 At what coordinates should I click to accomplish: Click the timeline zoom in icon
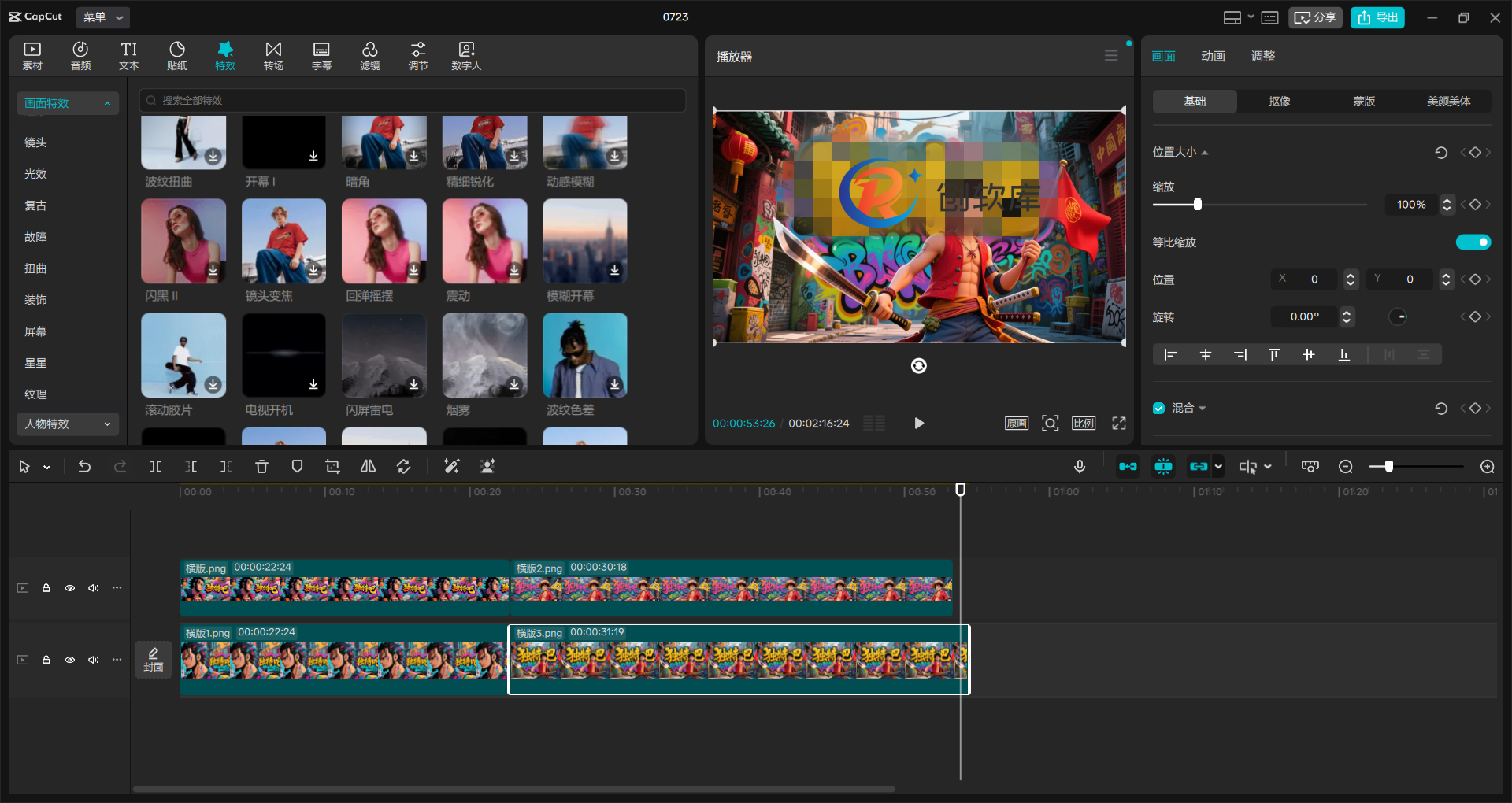tap(1488, 467)
